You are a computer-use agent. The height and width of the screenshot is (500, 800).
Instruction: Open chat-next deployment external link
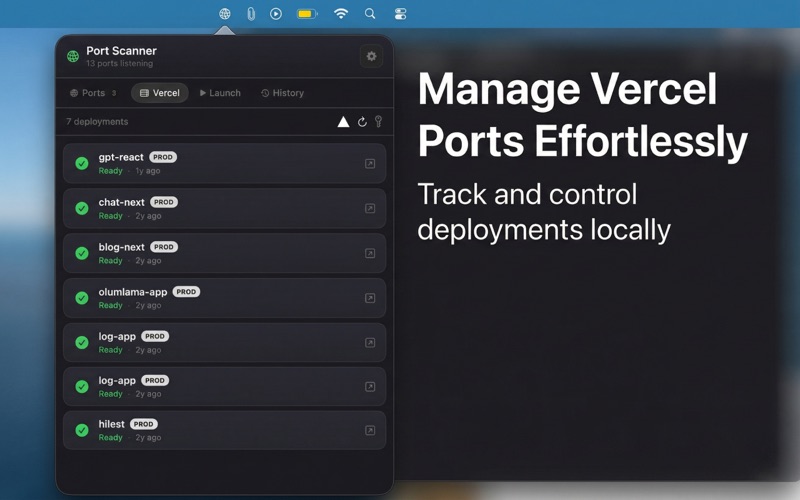tap(370, 209)
